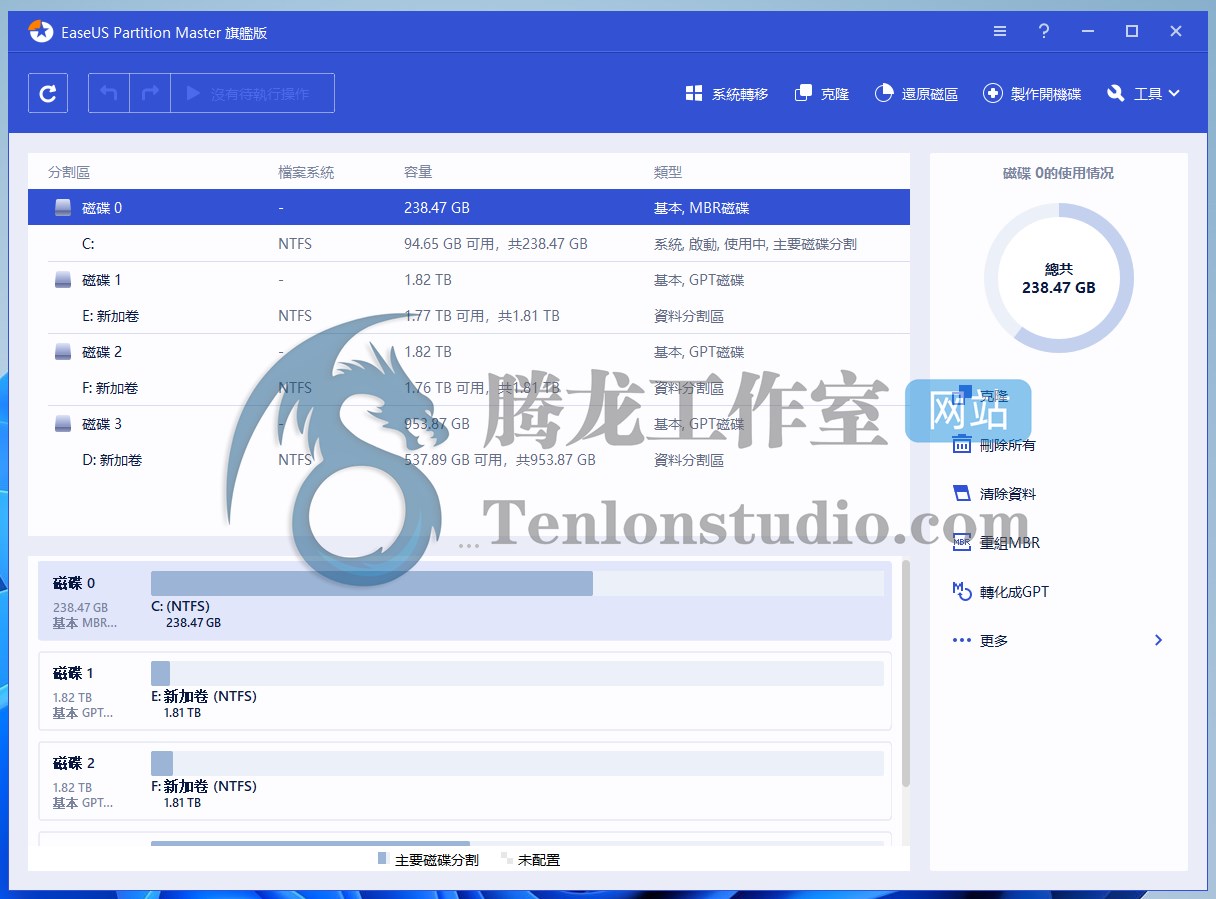Select D: 新加卷 partition row
This screenshot has width=1216, height=899.
tap(469, 460)
